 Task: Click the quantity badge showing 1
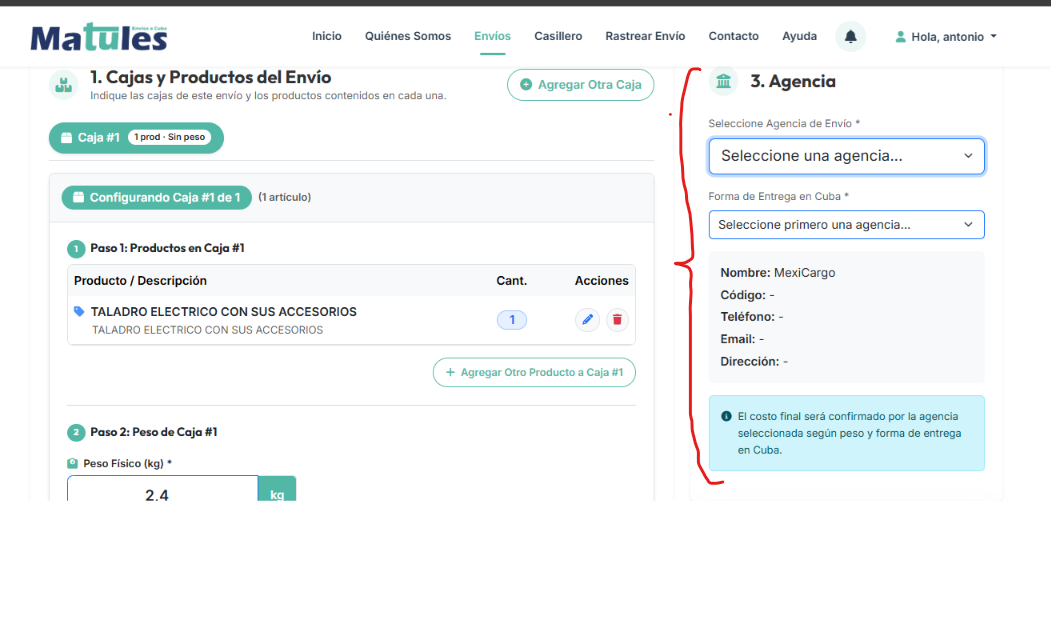512,320
